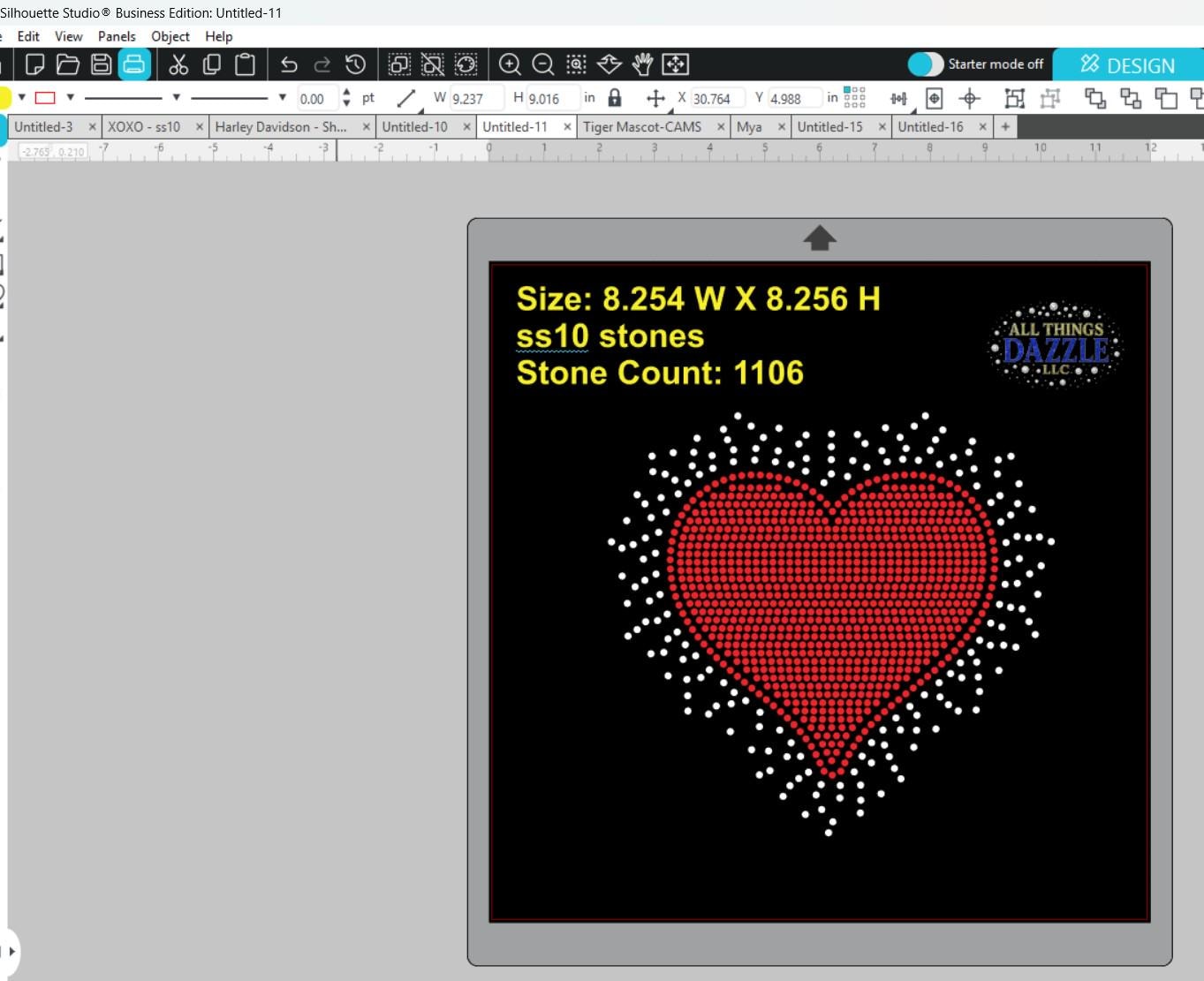Open the fill color dropdown arrow
Screen dimensions: 1204x981
pos(21,97)
